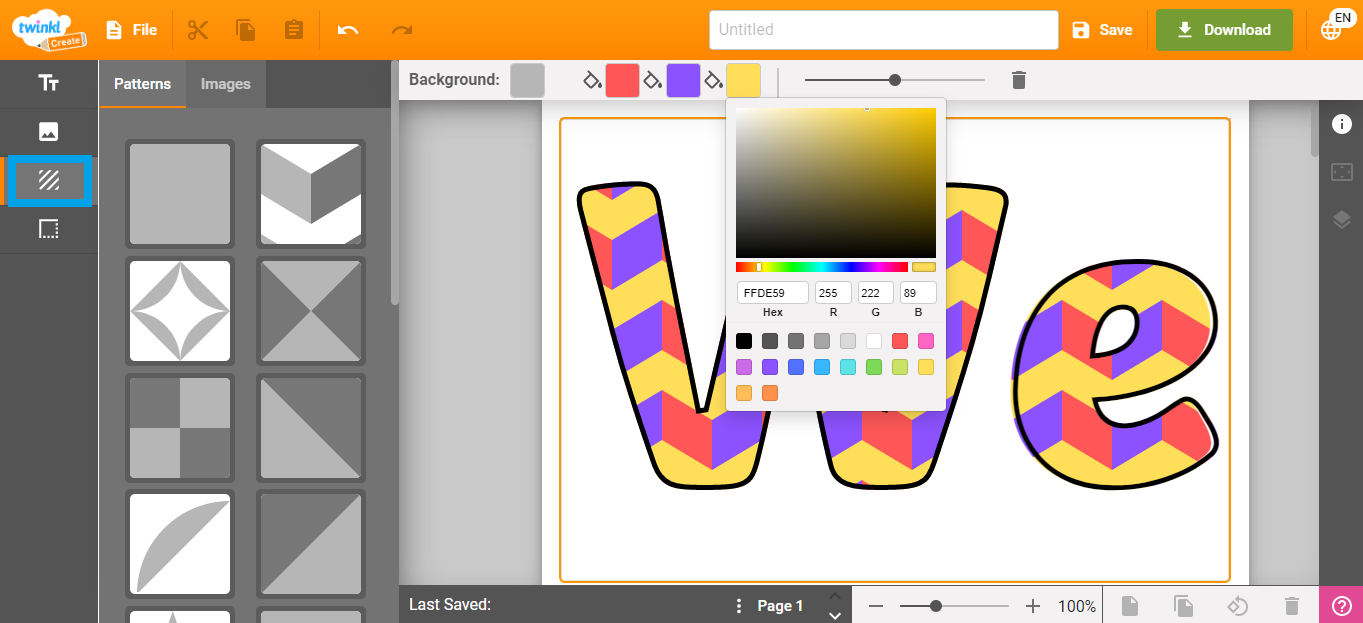Open the Page 1 three-dot menu
Screen dimensions: 1363x623
tap(739, 606)
